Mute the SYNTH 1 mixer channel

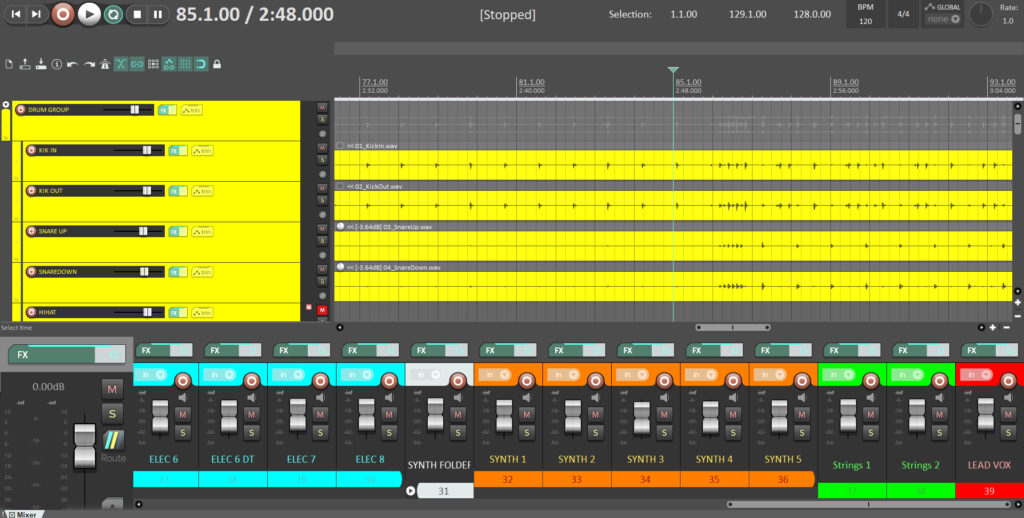point(527,414)
